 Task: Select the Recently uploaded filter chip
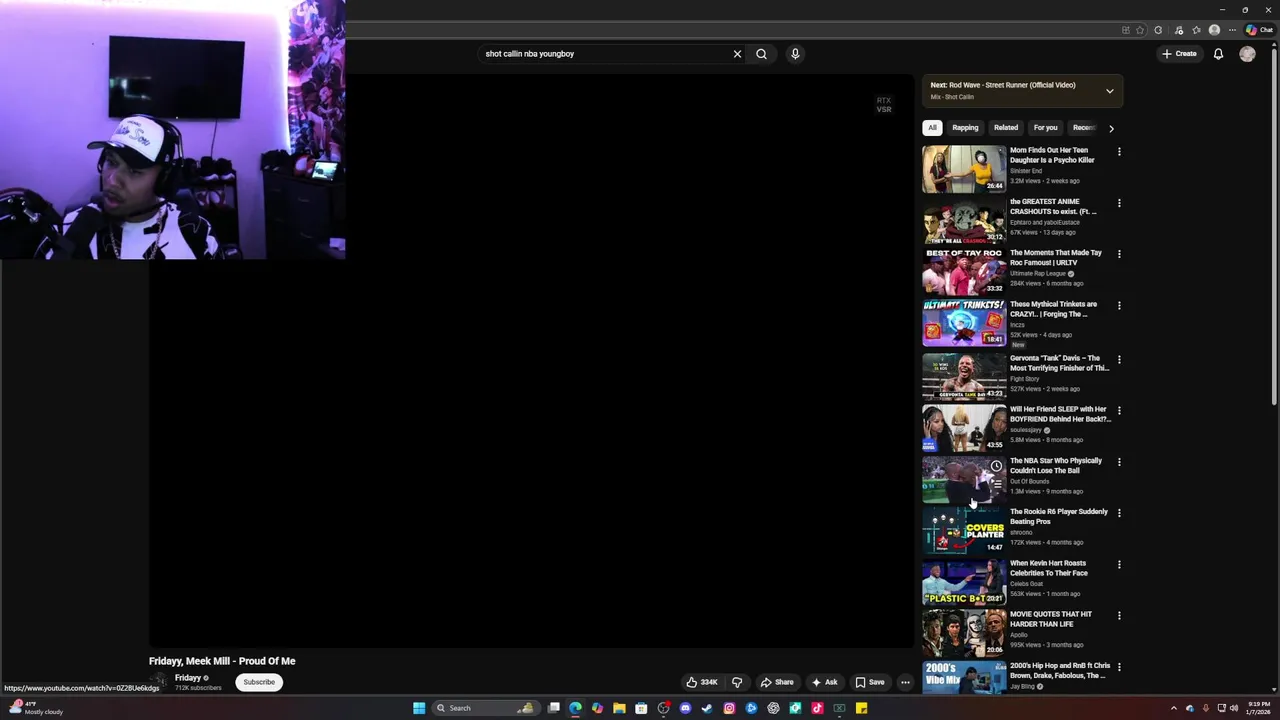coord(1084,128)
